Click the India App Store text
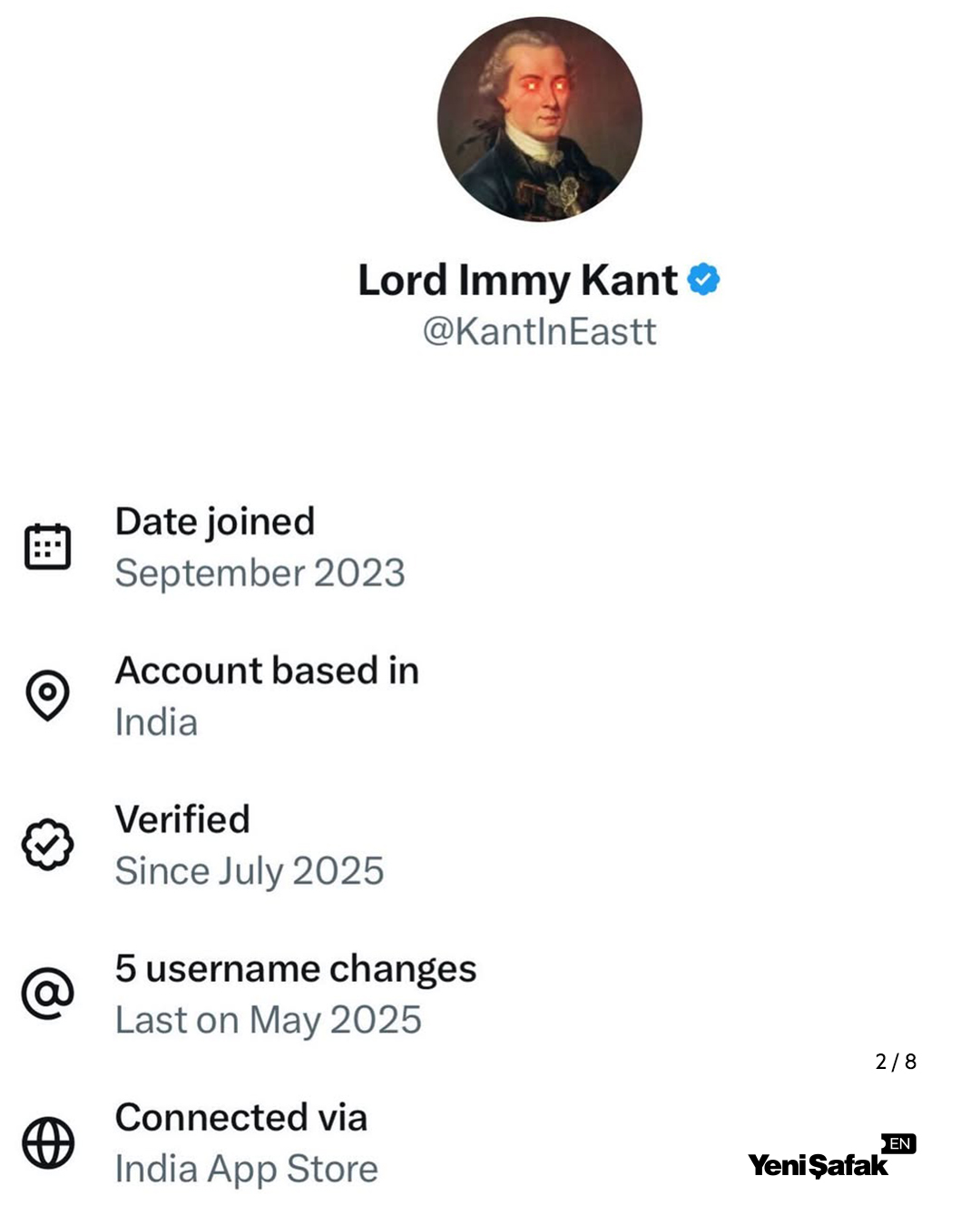 (246, 1169)
